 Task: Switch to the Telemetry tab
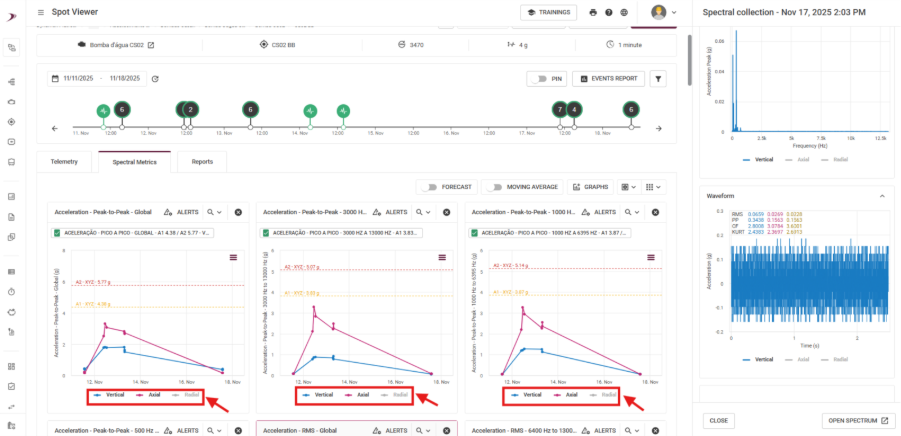(x=64, y=161)
